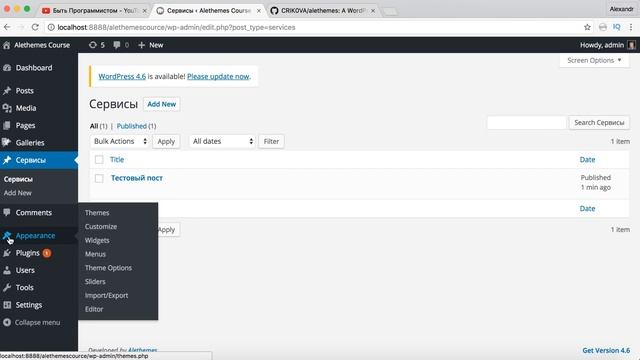Click the Dashboard gauge icon
Image resolution: width=640 pixels, height=360 pixels.
pos(7,68)
